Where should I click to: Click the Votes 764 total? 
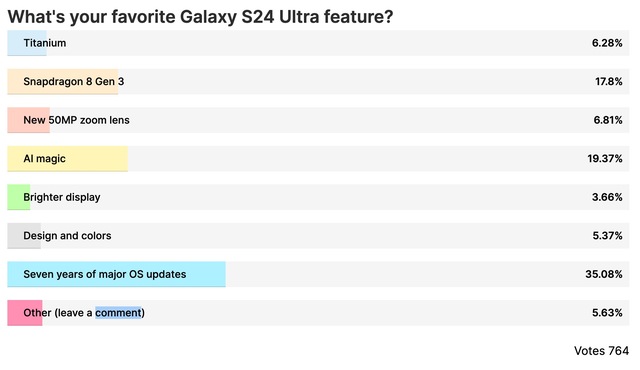click(601, 351)
